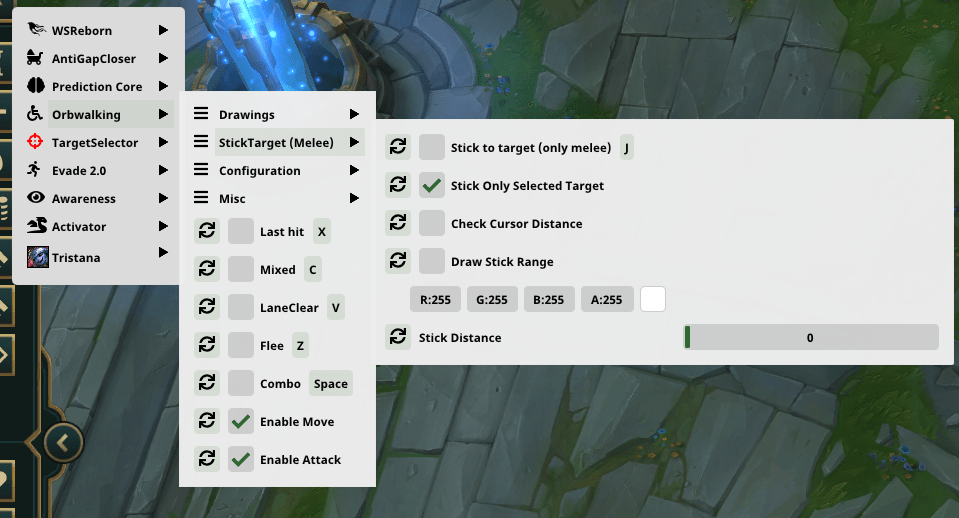The width and height of the screenshot is (959, 518).
Task: Click the hamburger icon beside Misc
Action: 201,198
